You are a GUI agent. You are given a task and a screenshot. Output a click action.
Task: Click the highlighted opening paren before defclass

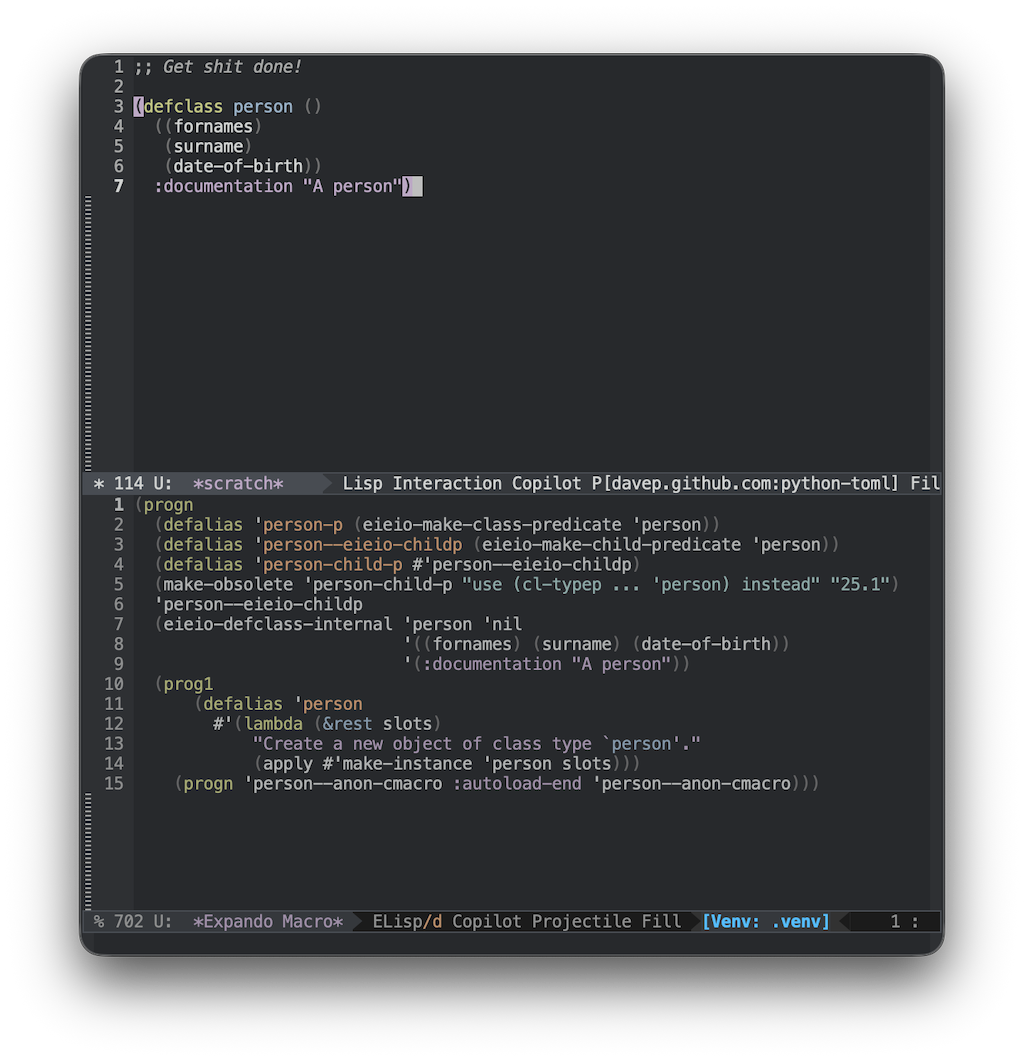click(x=139, y=106)
